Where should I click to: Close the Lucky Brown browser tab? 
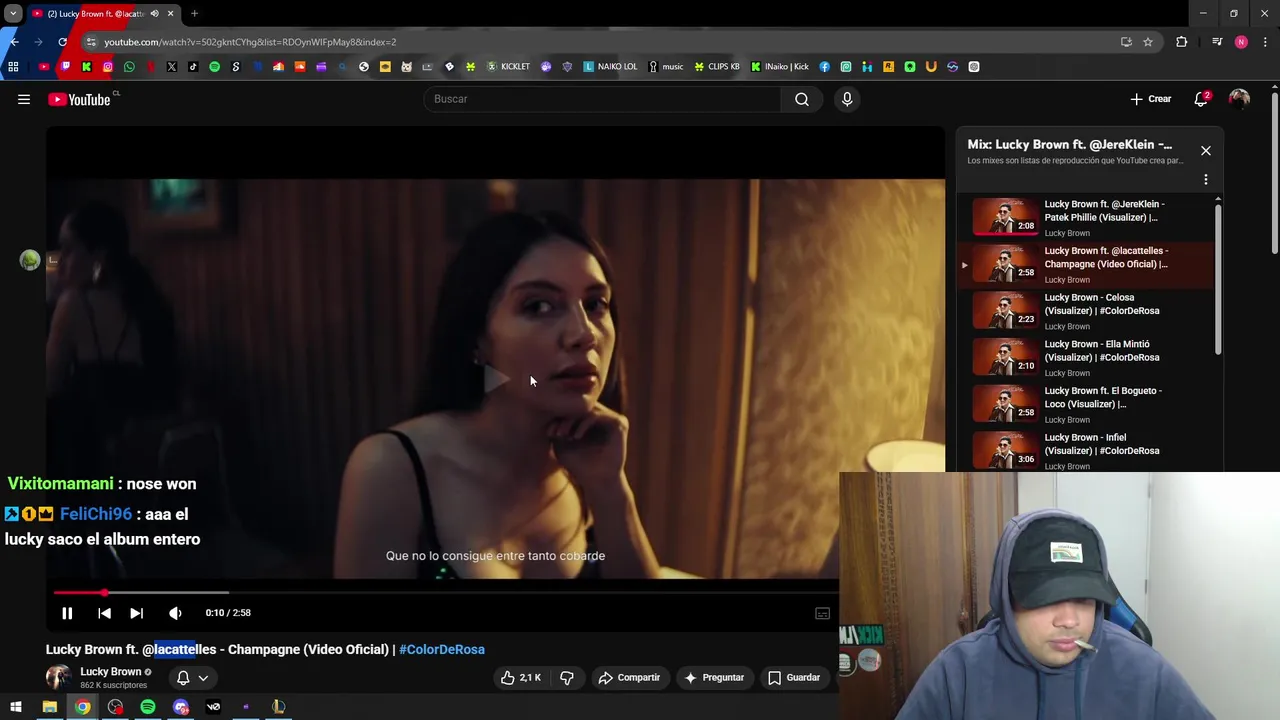click(170, 14)
